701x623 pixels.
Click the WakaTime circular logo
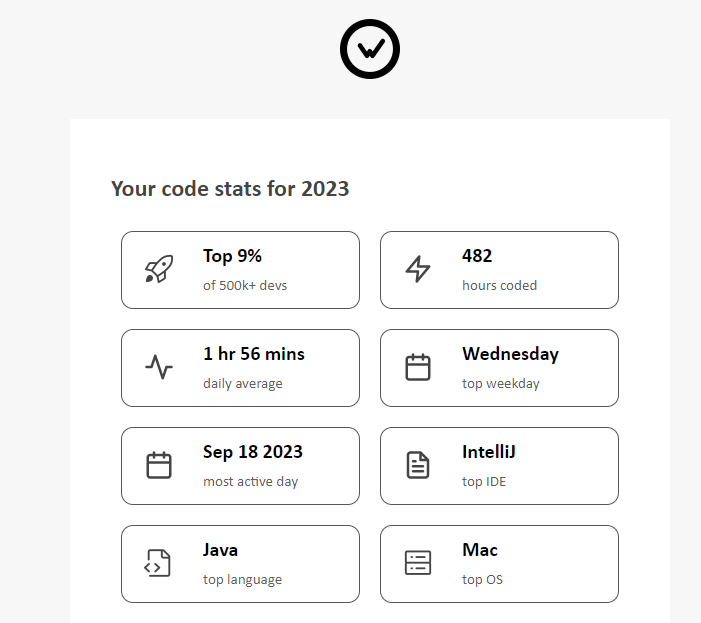(x=370, y=49)
